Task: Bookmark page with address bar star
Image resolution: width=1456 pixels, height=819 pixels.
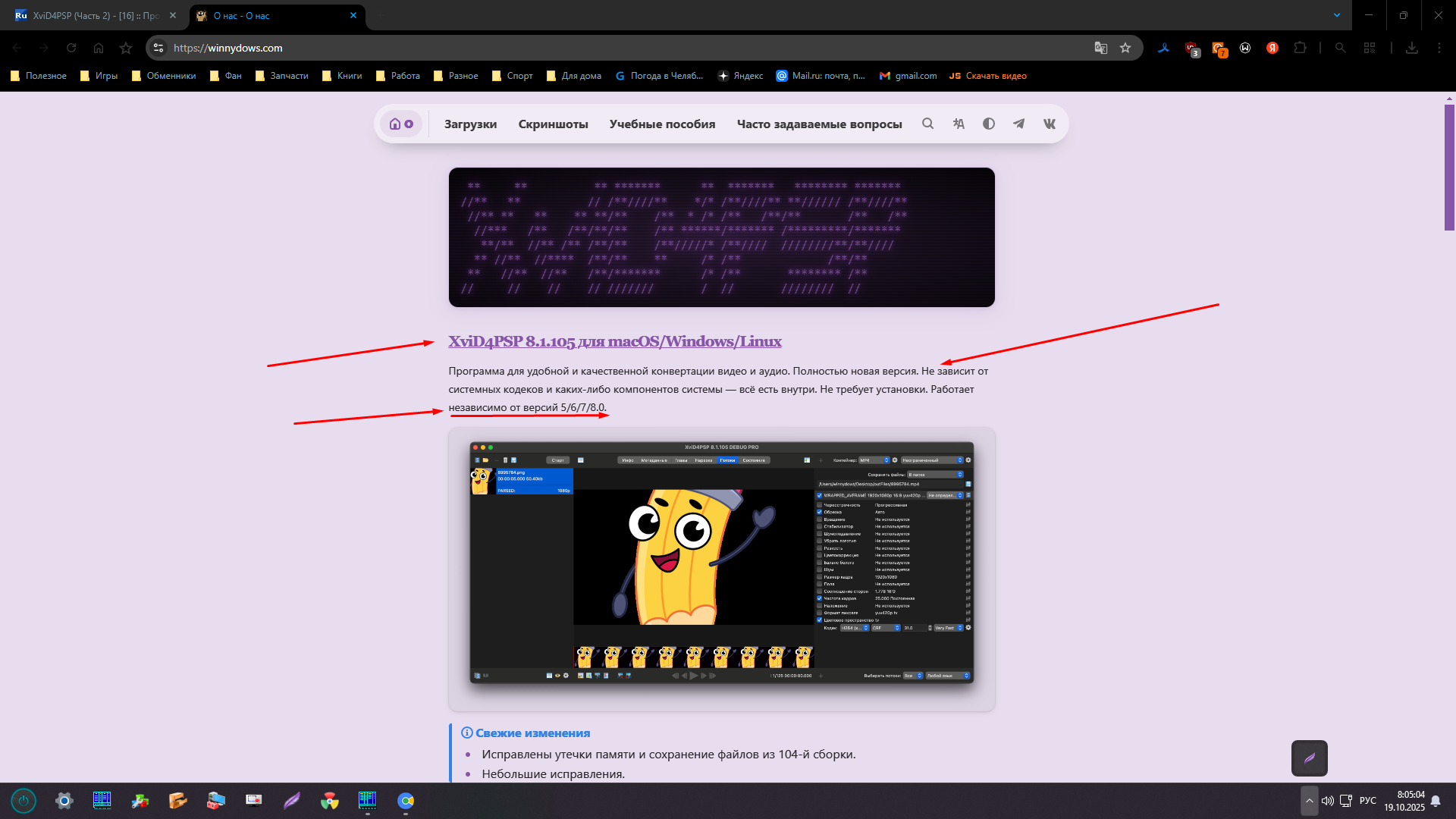Action: click(1125, 48)
